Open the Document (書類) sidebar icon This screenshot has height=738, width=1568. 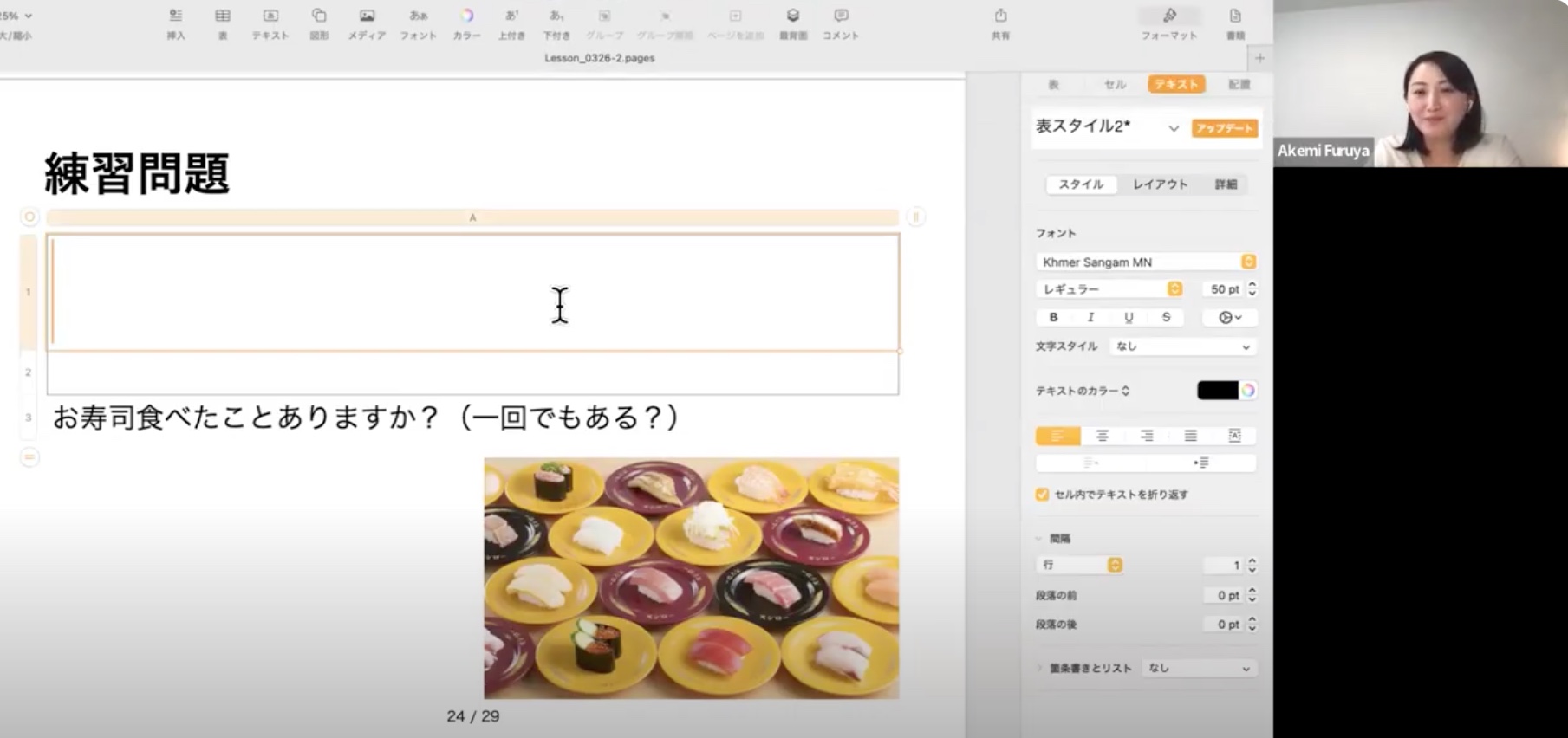[1235, 23]
